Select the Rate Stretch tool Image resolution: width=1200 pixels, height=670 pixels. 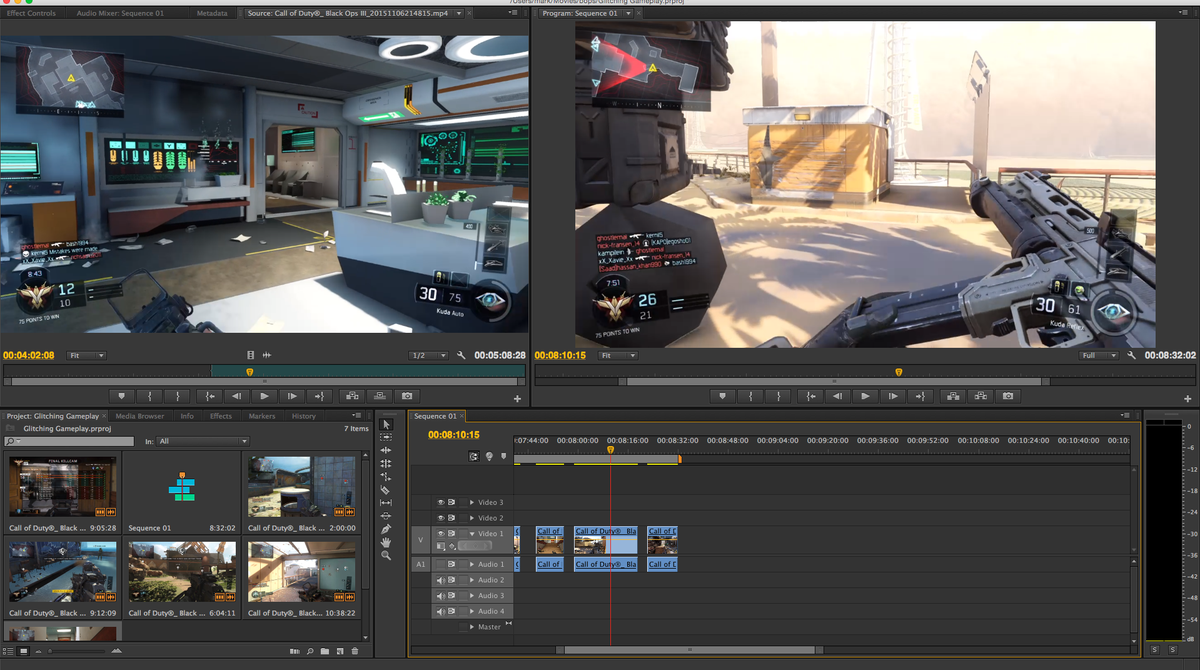click(386, 477)
